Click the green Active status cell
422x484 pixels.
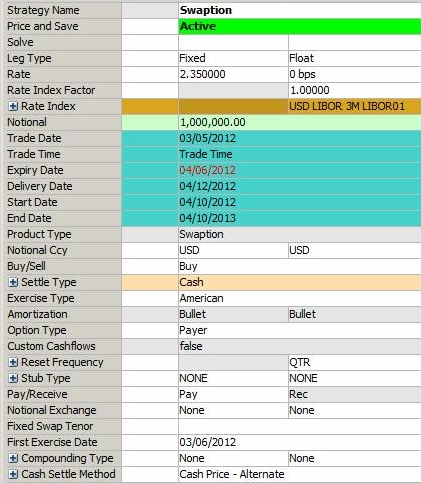pos(300,26)
